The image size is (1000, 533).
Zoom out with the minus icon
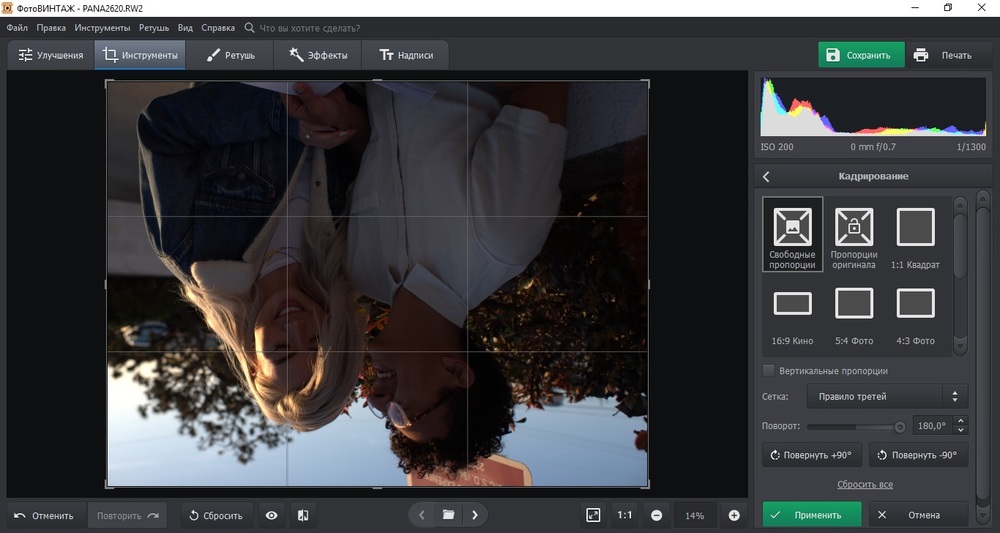[657, 515]
